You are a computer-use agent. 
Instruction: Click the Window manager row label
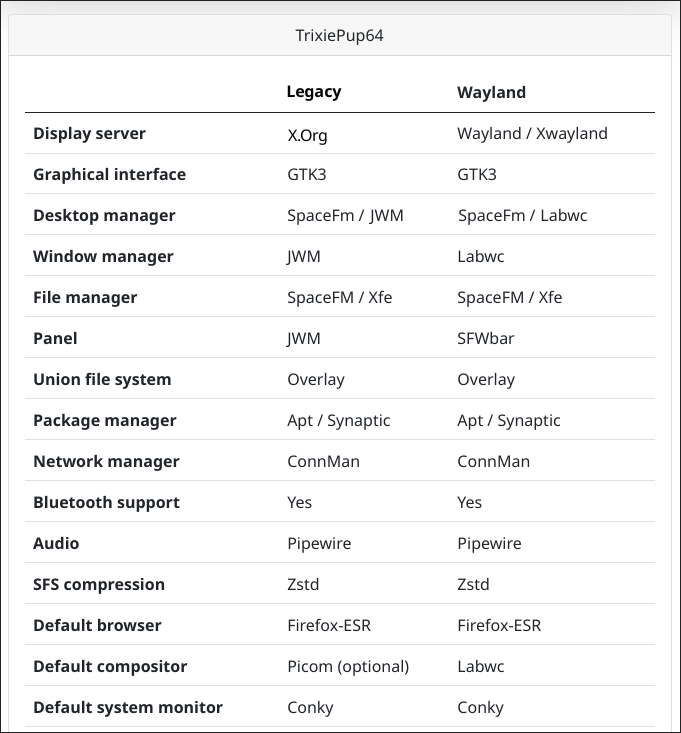[103, 256]
